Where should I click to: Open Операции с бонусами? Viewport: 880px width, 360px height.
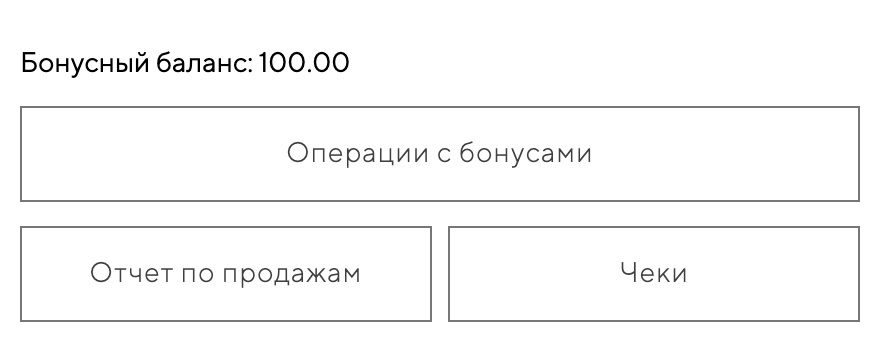439,153
